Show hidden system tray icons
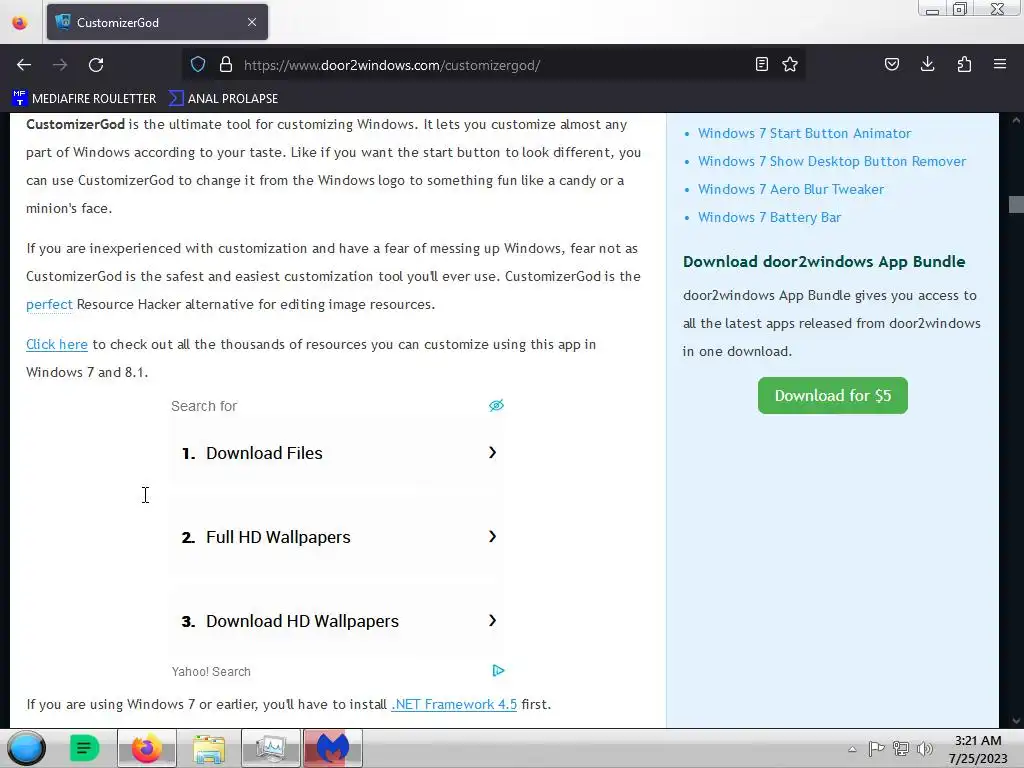This screenshot has width=1024, height=768. point(852,749)
